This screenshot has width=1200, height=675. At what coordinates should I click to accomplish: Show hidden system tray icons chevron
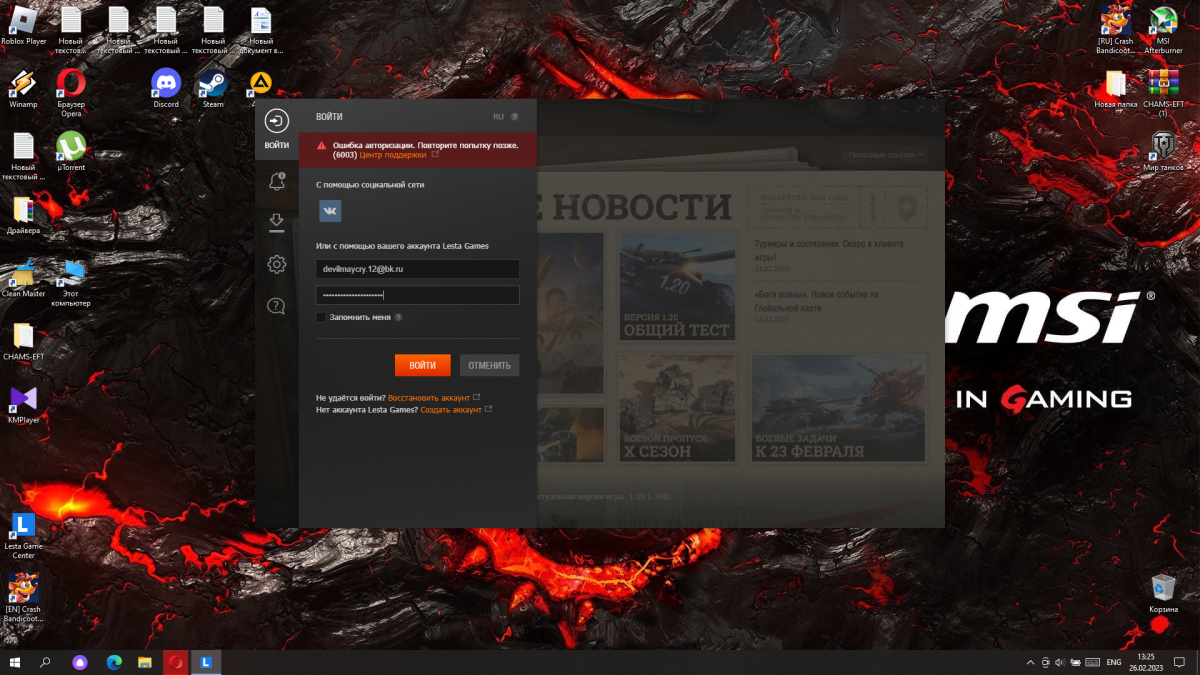[1031, 662]
